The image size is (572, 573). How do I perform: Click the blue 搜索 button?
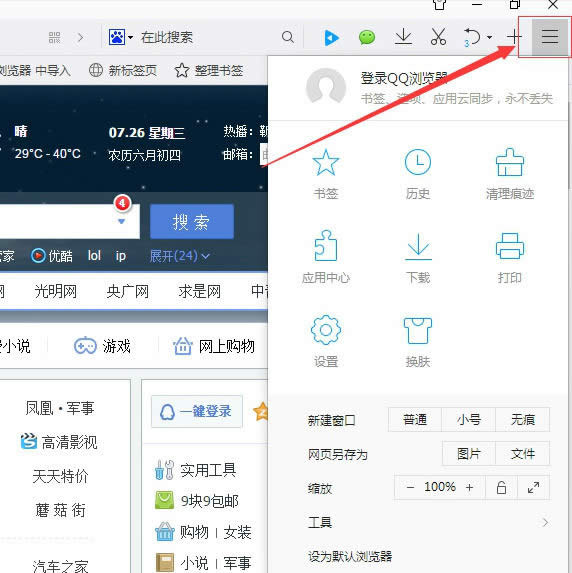pyautogui.click(x=192, y=221)
